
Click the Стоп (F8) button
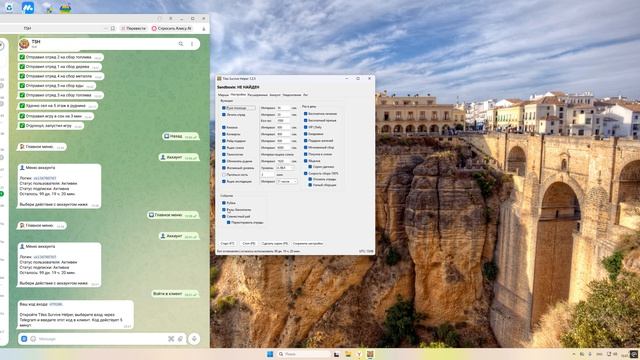[249, 244]
